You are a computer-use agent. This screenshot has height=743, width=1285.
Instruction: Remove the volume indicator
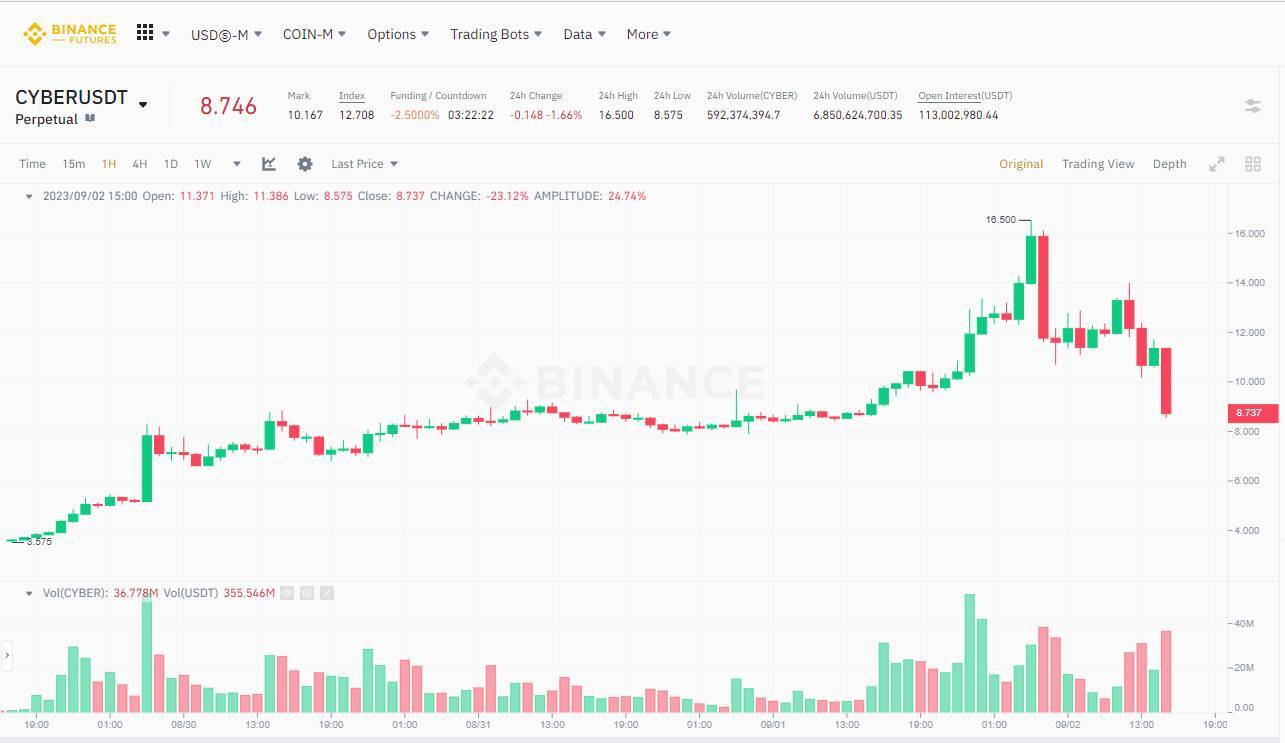pyautogui.click(x=327, y=593)
